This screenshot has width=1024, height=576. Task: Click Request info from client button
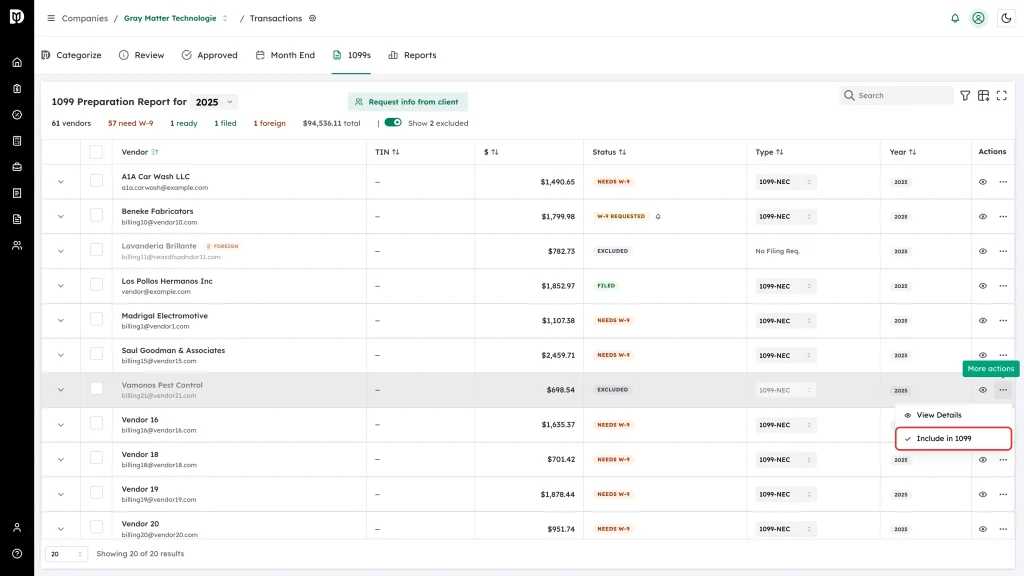408,102
